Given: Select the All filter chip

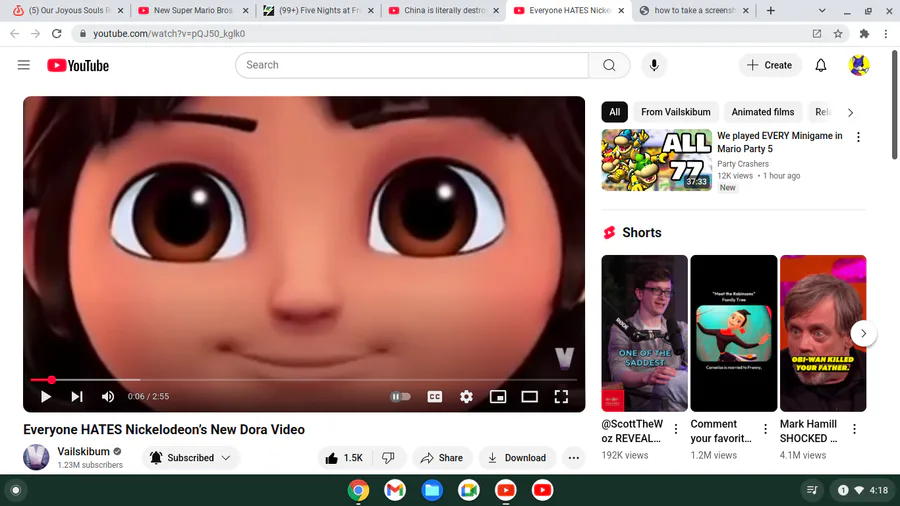Looking at the screenshot, I should click(x=614, y=112).
